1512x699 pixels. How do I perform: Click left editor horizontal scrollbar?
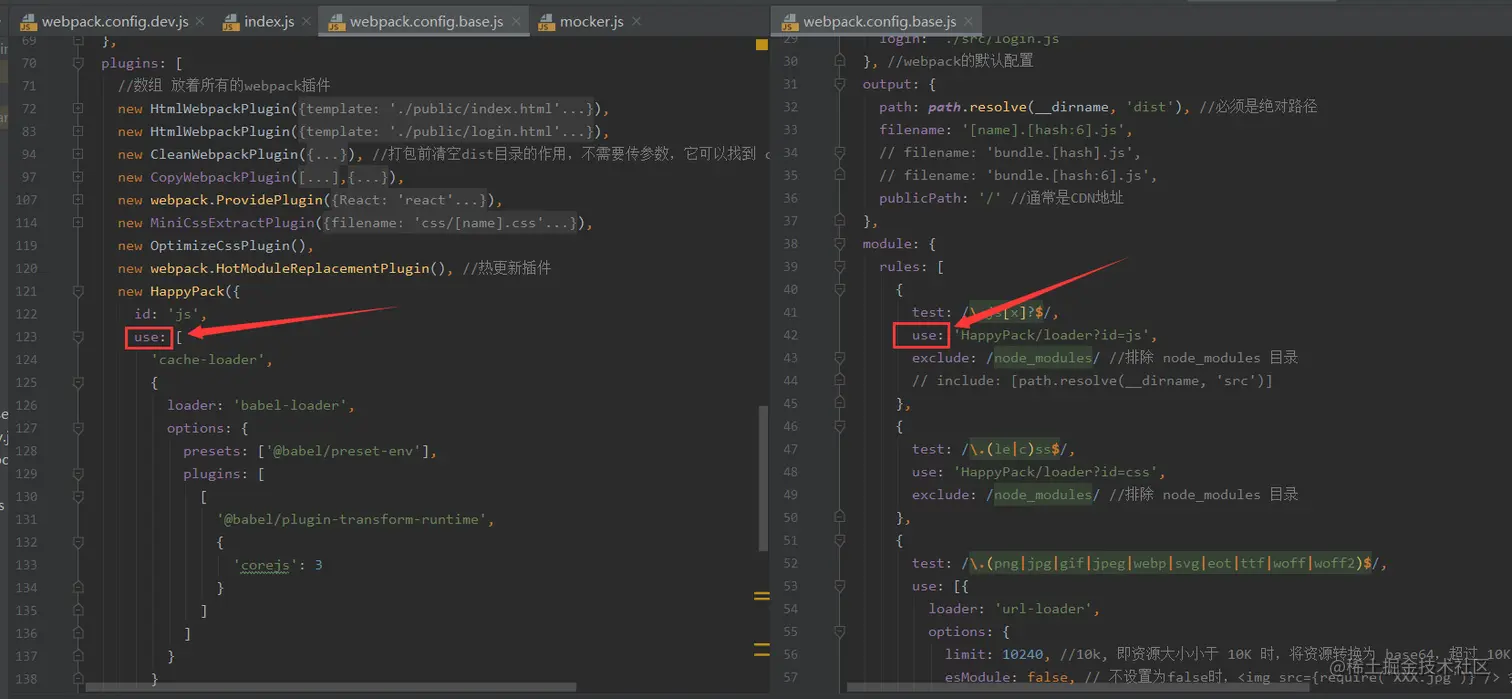[330, 687]
